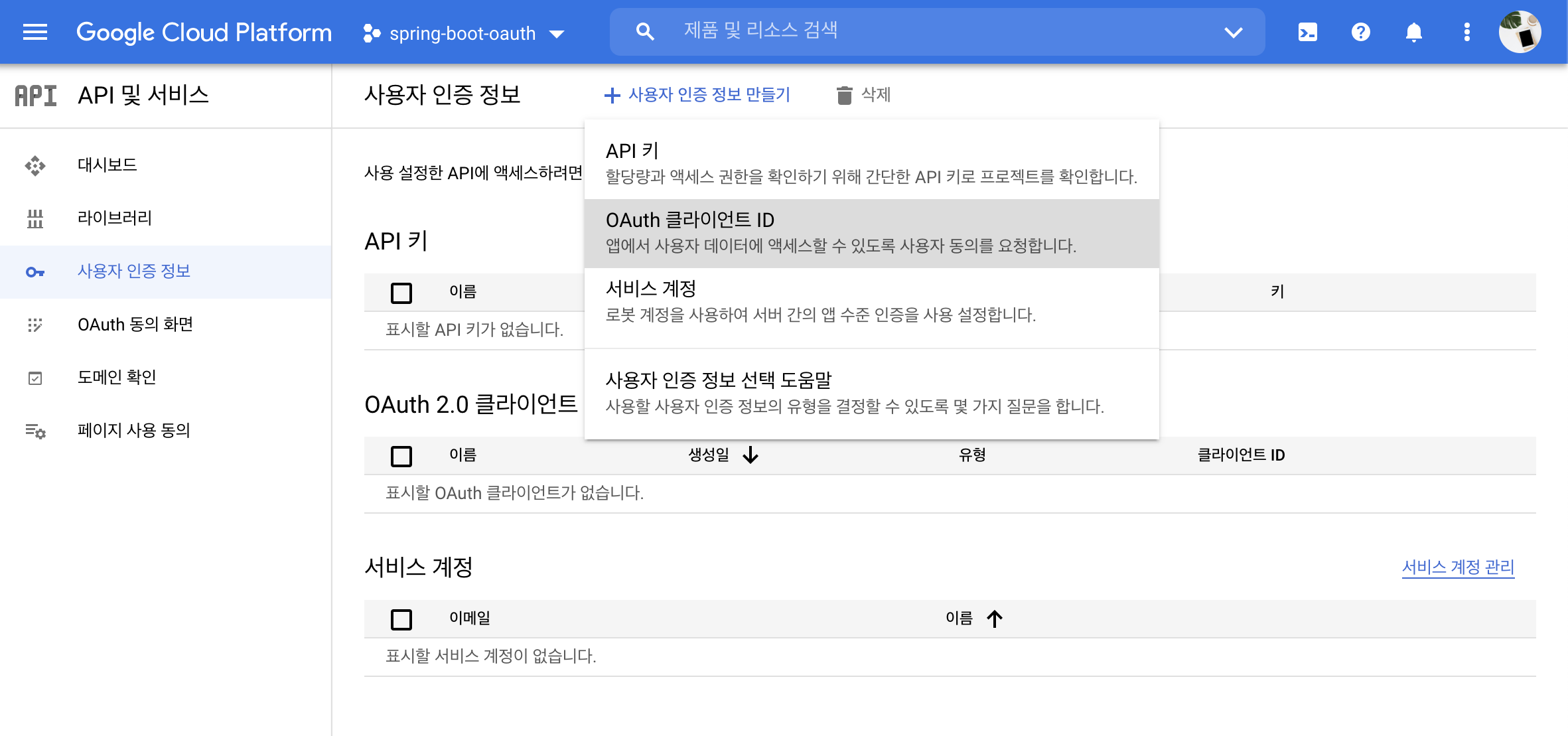Open the three-dot settings menu

click(1466, 32)
